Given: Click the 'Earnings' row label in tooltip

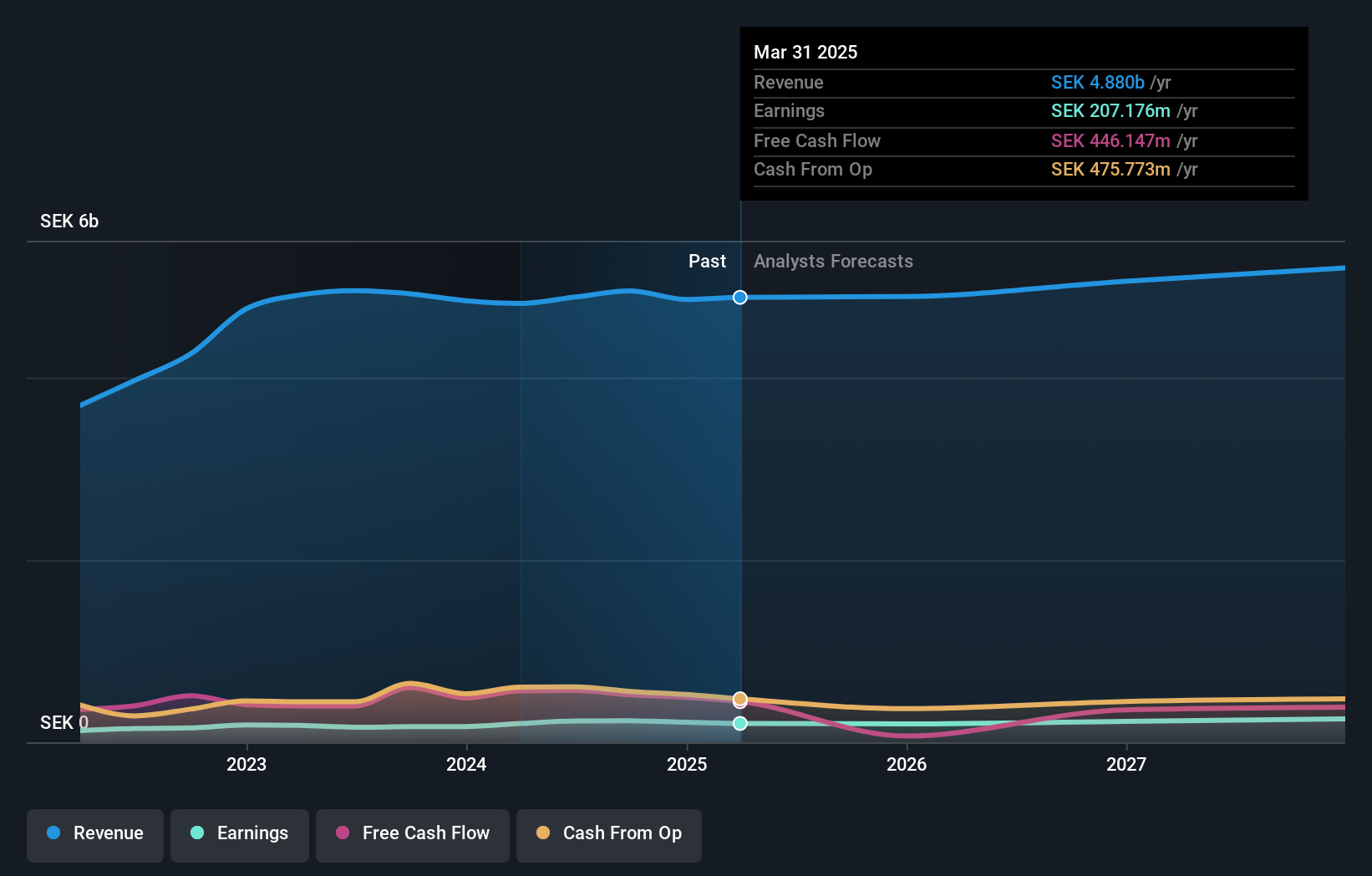Looking at the screenshot, I should [x=789, y=110].
